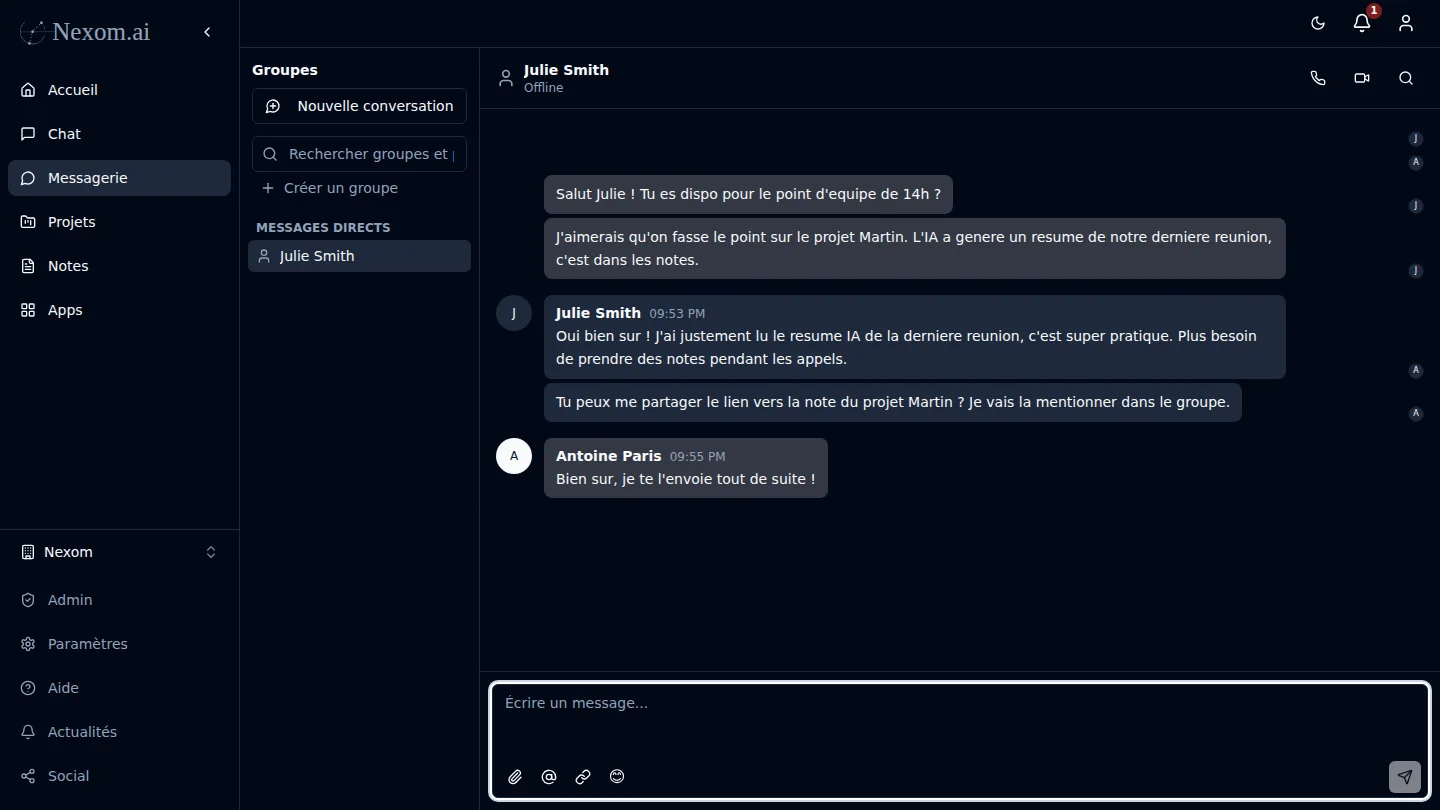Screen dimensions: 1440x810
Task: Mention a user with the @ icon
Action: 549,777
